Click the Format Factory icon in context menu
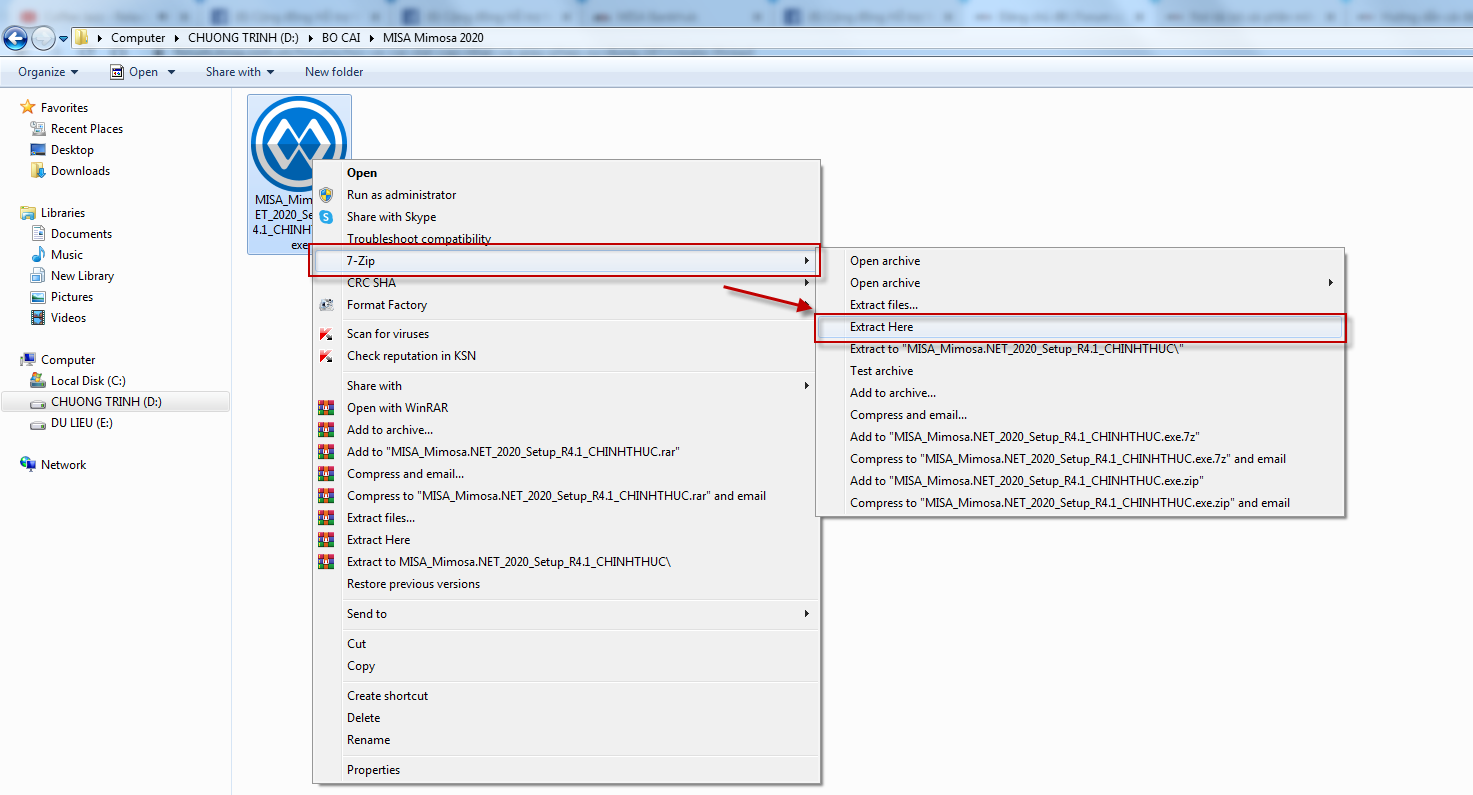This screenshot has height=795, width=1473. point(326,305)
